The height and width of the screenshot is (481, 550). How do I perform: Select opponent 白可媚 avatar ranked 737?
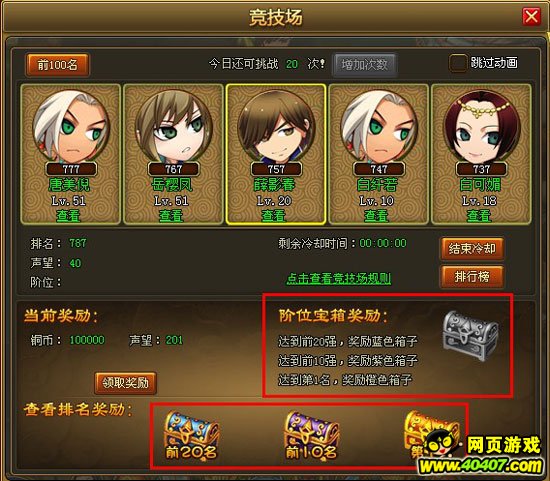(481, 128)
